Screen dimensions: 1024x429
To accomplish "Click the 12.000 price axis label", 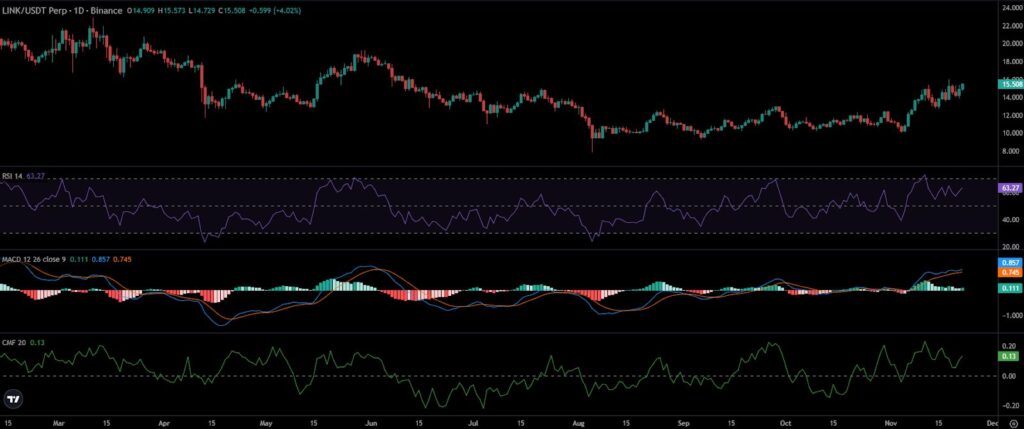I will tap(1012, 115).
